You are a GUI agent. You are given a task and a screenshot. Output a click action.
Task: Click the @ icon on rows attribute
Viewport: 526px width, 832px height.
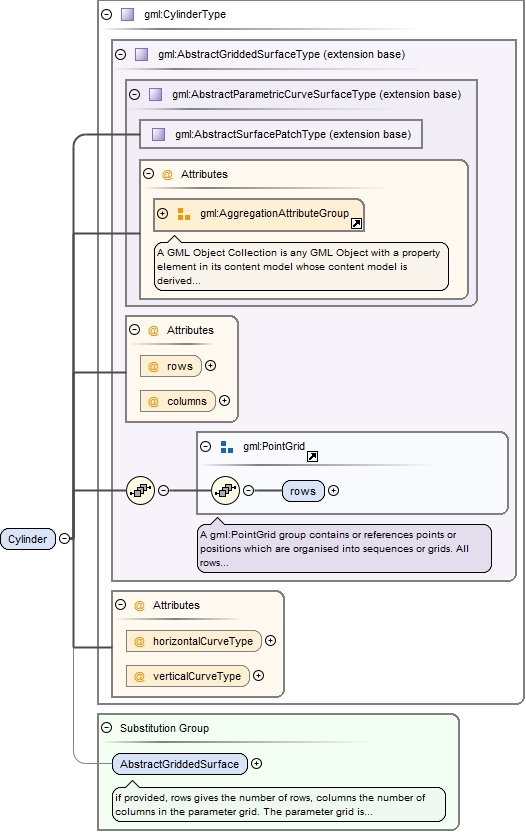[153, 367]
